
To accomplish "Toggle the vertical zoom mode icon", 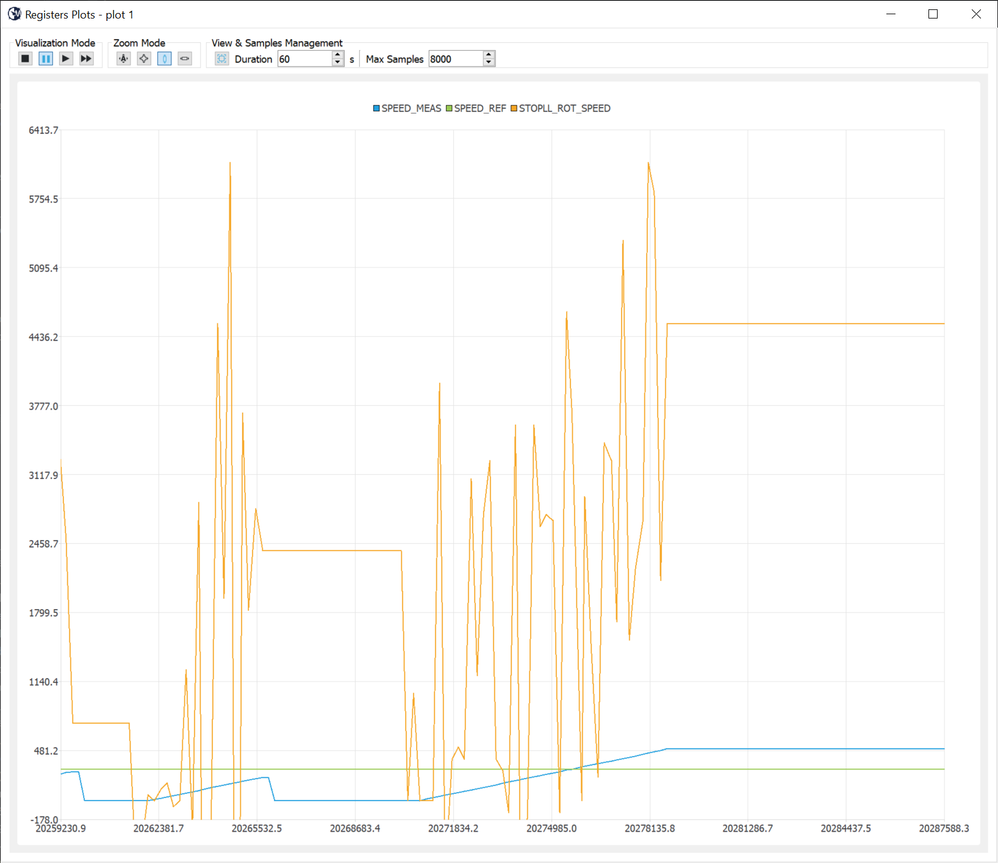I will click(164, 59).
